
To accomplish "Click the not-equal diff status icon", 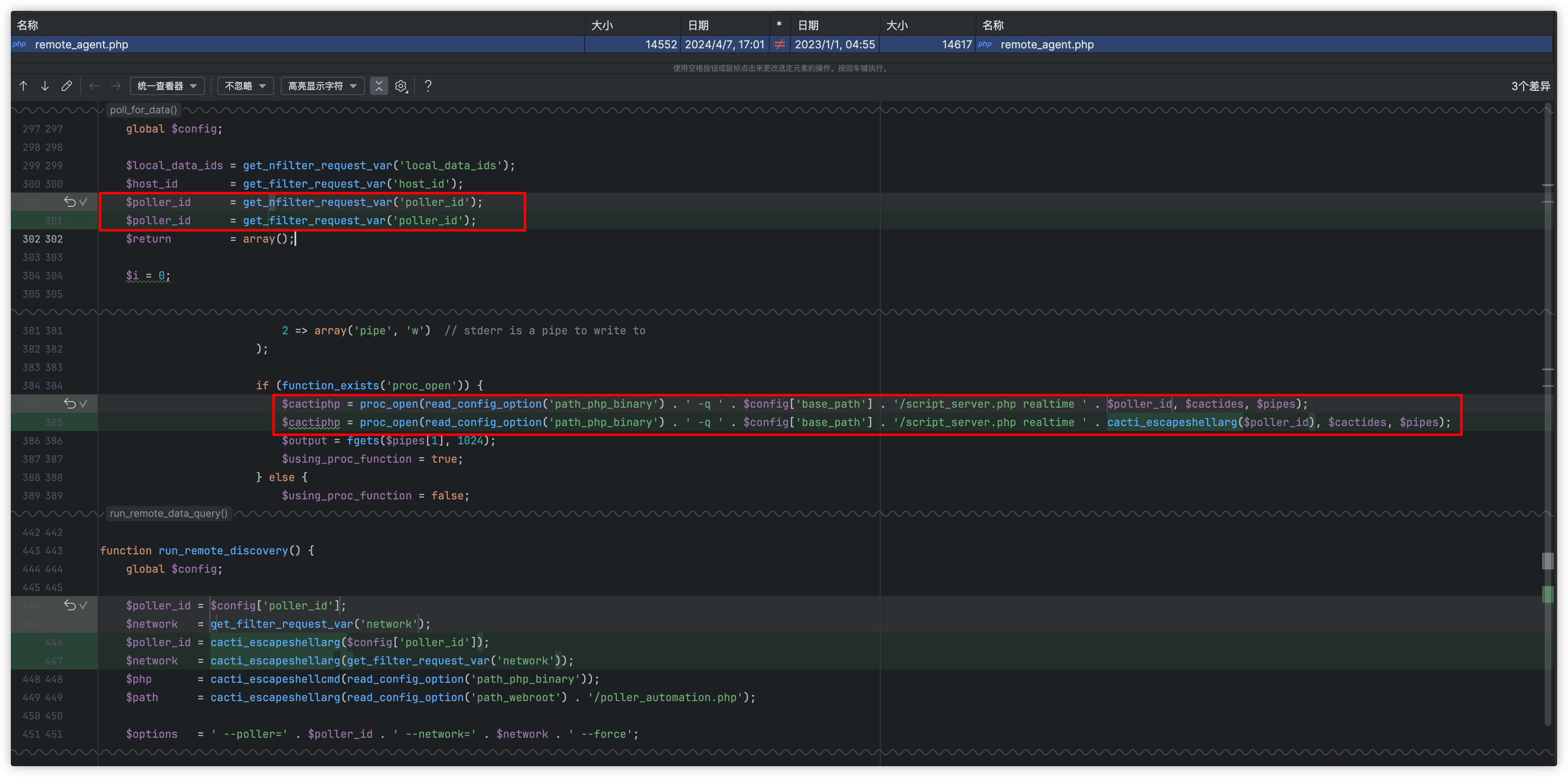I will click(779, 45).
